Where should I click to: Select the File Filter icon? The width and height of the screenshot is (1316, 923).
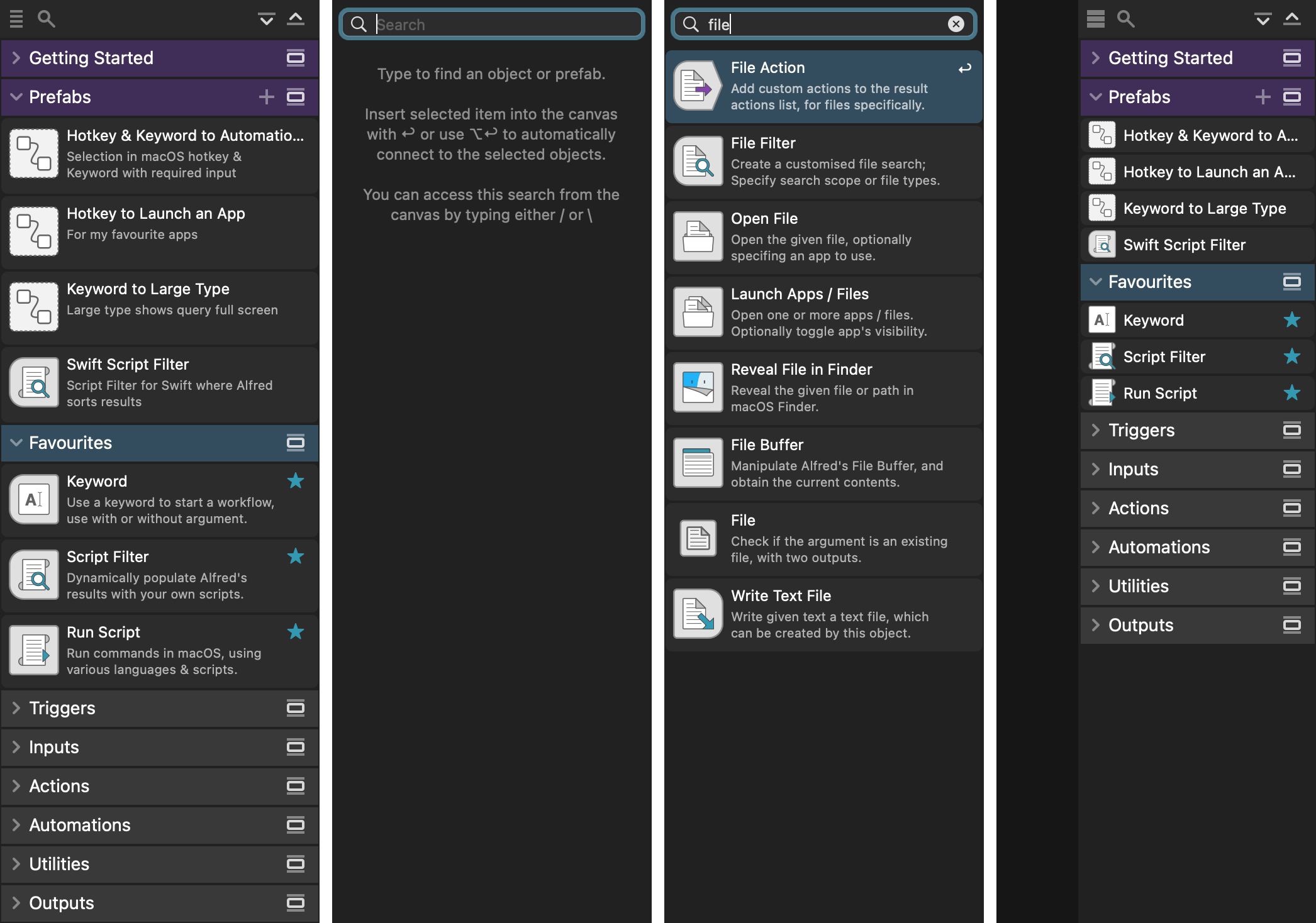point(697,160)
